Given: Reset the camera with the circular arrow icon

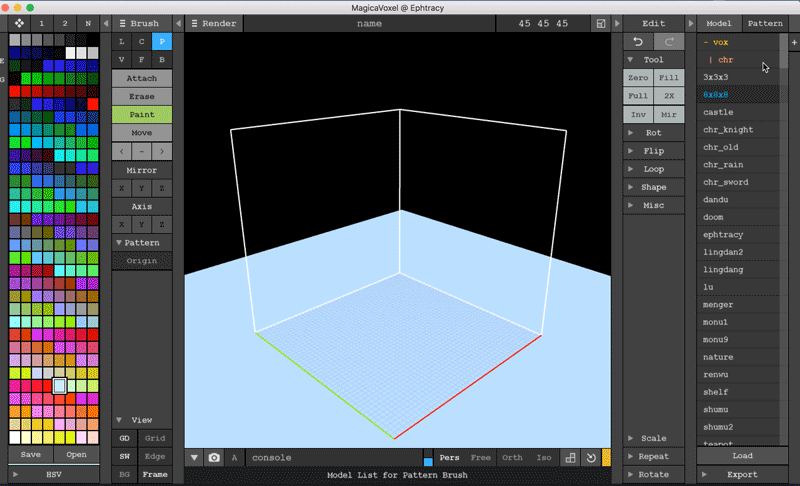Looking at the screenshot, I should pyautogui.click(x=591, y=457).
